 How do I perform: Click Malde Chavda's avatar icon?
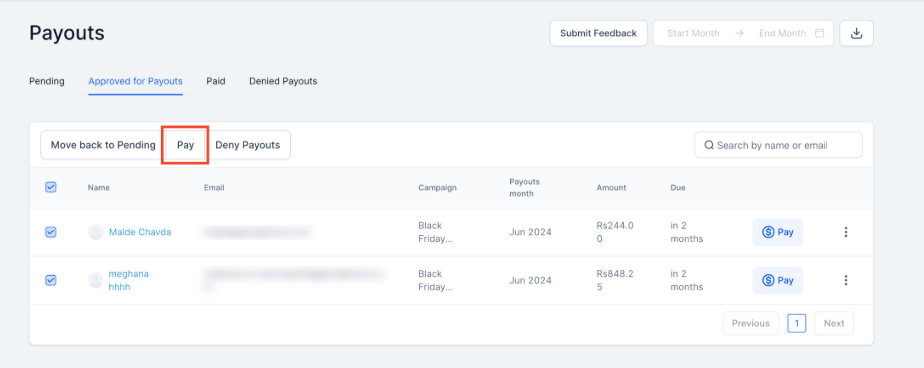95,232
